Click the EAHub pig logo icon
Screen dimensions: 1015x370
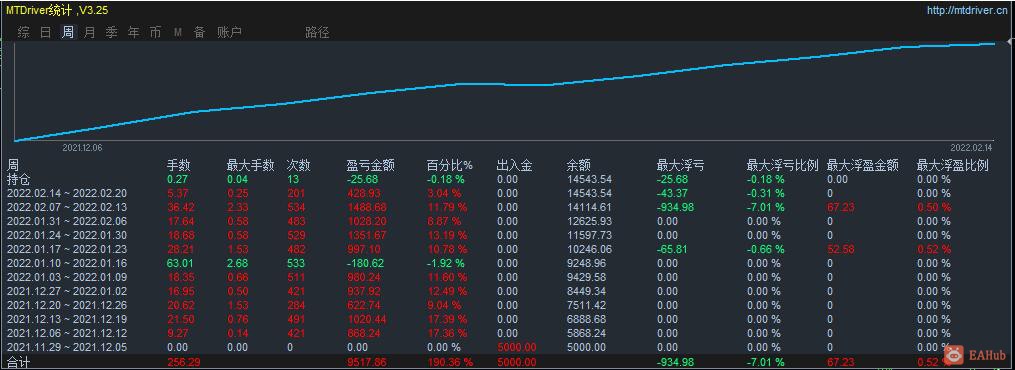point(954,354)
